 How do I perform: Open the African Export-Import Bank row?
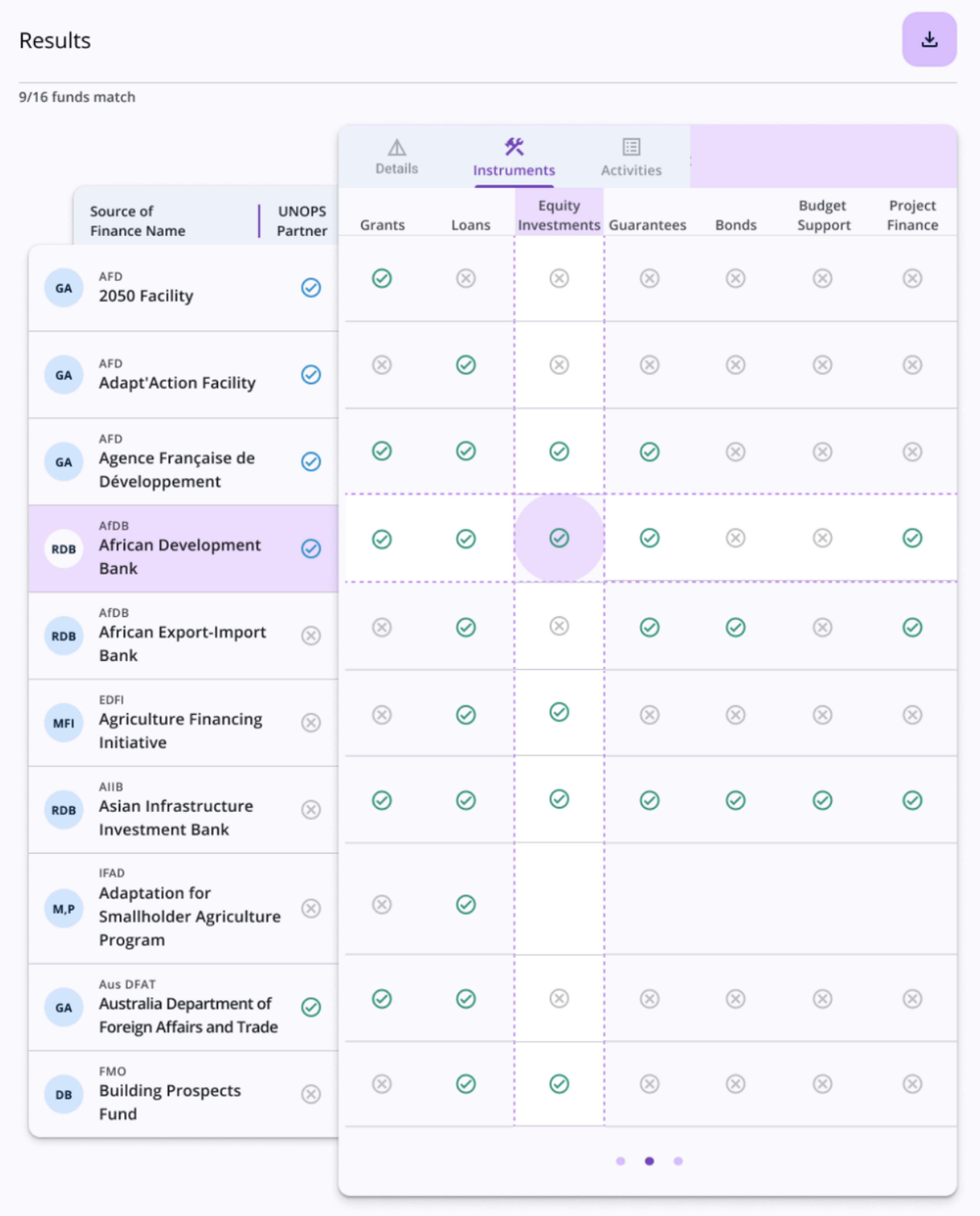pos(182,643)
